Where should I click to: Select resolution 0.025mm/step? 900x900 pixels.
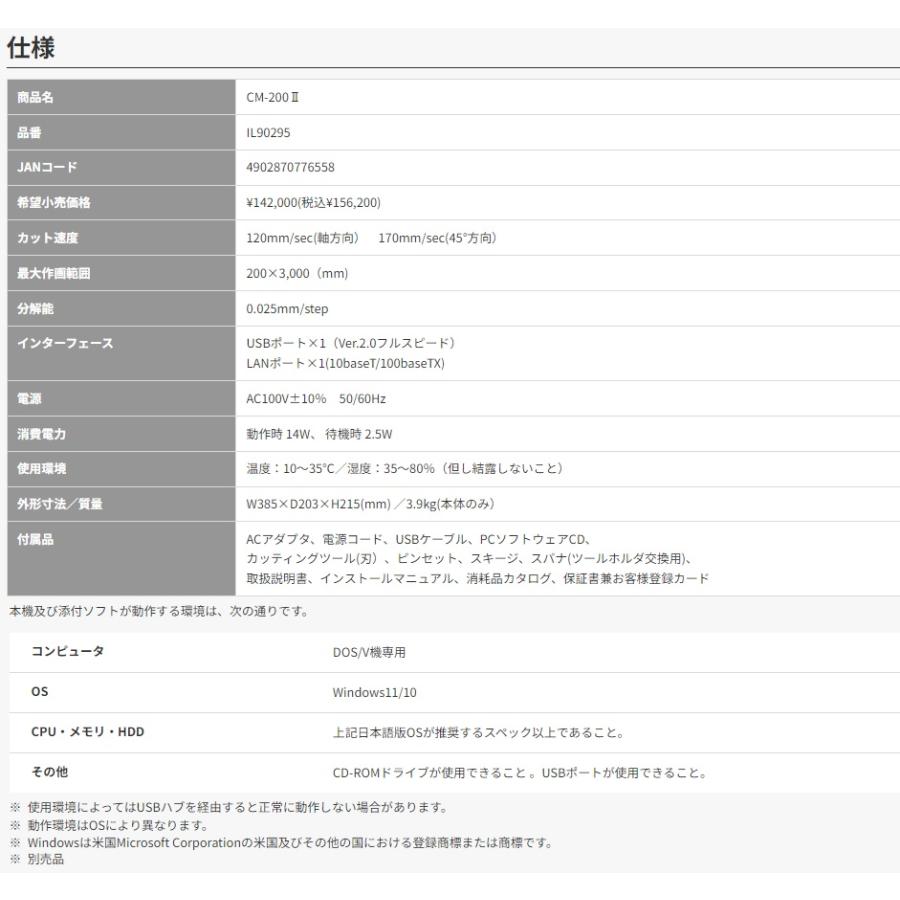click(x=287, y=309)
